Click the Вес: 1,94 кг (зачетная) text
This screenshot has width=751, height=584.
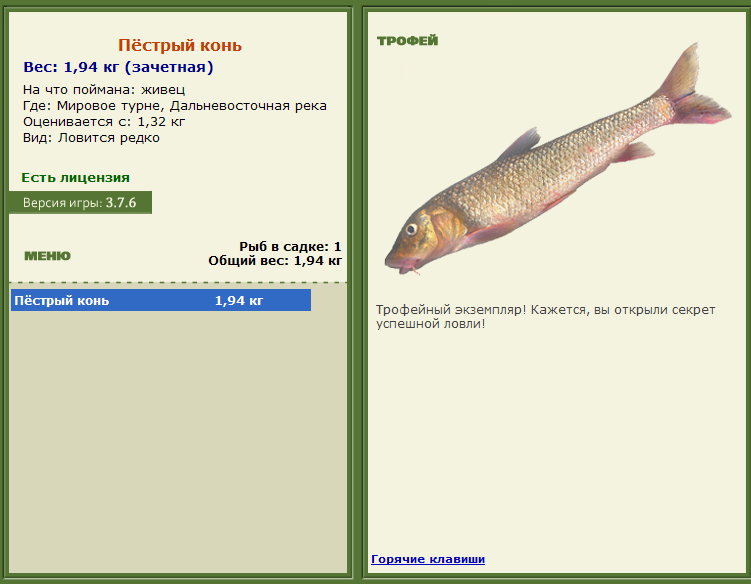[118, 67]
